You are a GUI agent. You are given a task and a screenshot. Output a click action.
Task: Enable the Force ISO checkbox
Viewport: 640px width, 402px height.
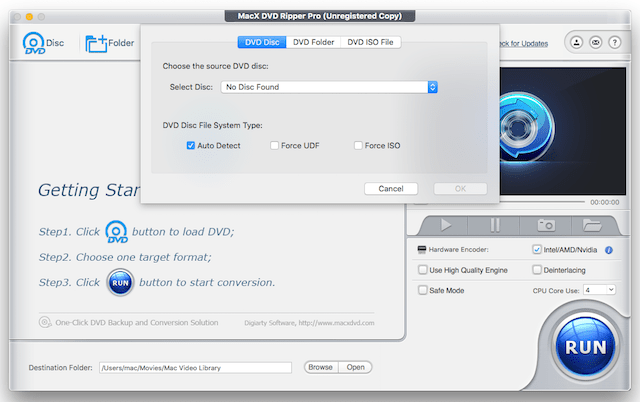pos(358,146)
